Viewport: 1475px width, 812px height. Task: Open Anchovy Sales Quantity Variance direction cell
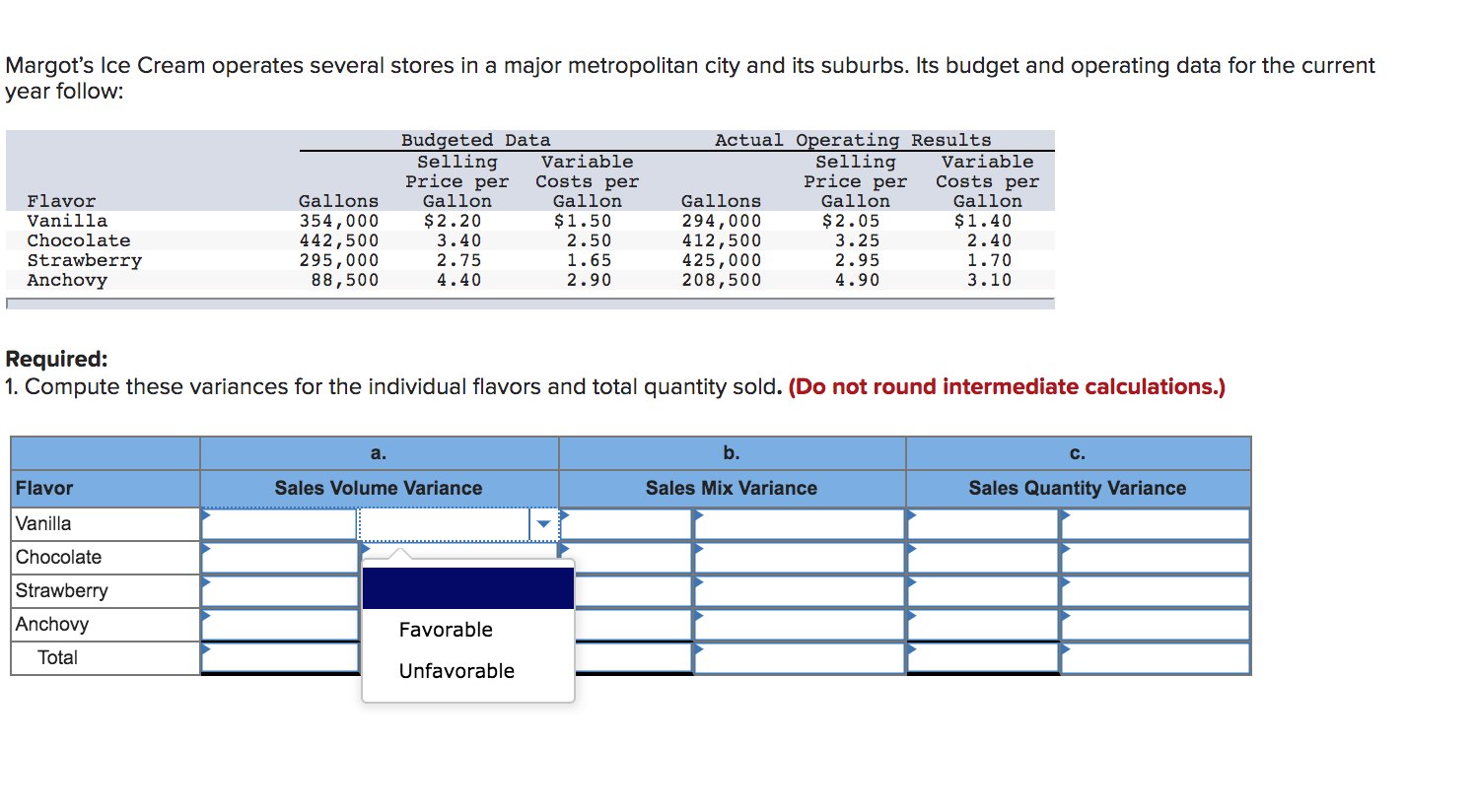[x=1156, y=625]
